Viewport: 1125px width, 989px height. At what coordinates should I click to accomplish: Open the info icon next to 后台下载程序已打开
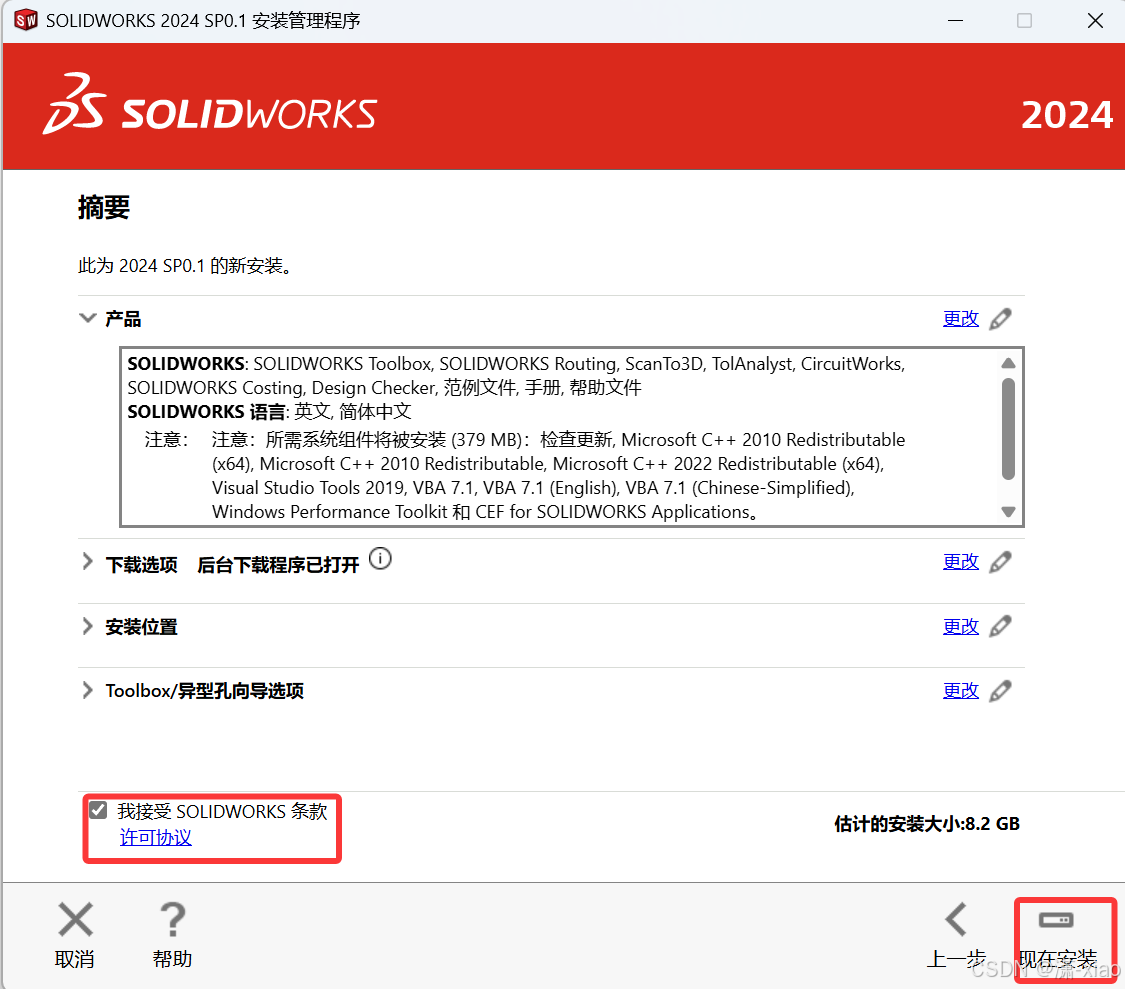380,558
